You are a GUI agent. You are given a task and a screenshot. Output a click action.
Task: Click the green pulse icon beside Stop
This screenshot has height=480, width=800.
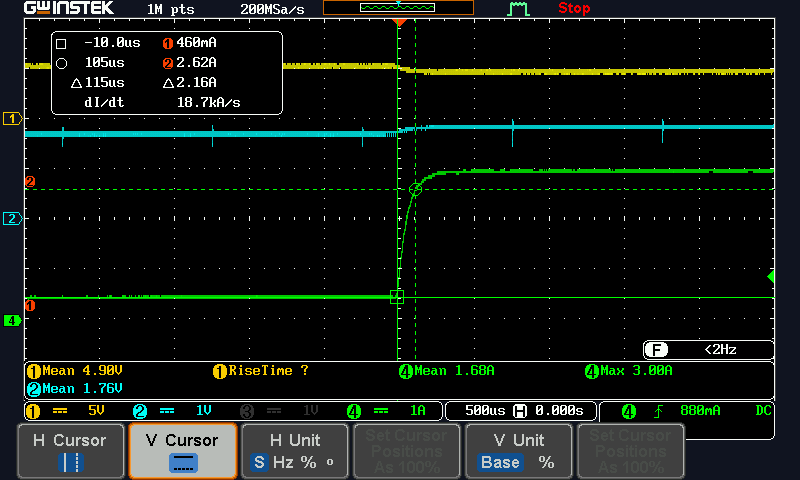(x=517, y=9)
